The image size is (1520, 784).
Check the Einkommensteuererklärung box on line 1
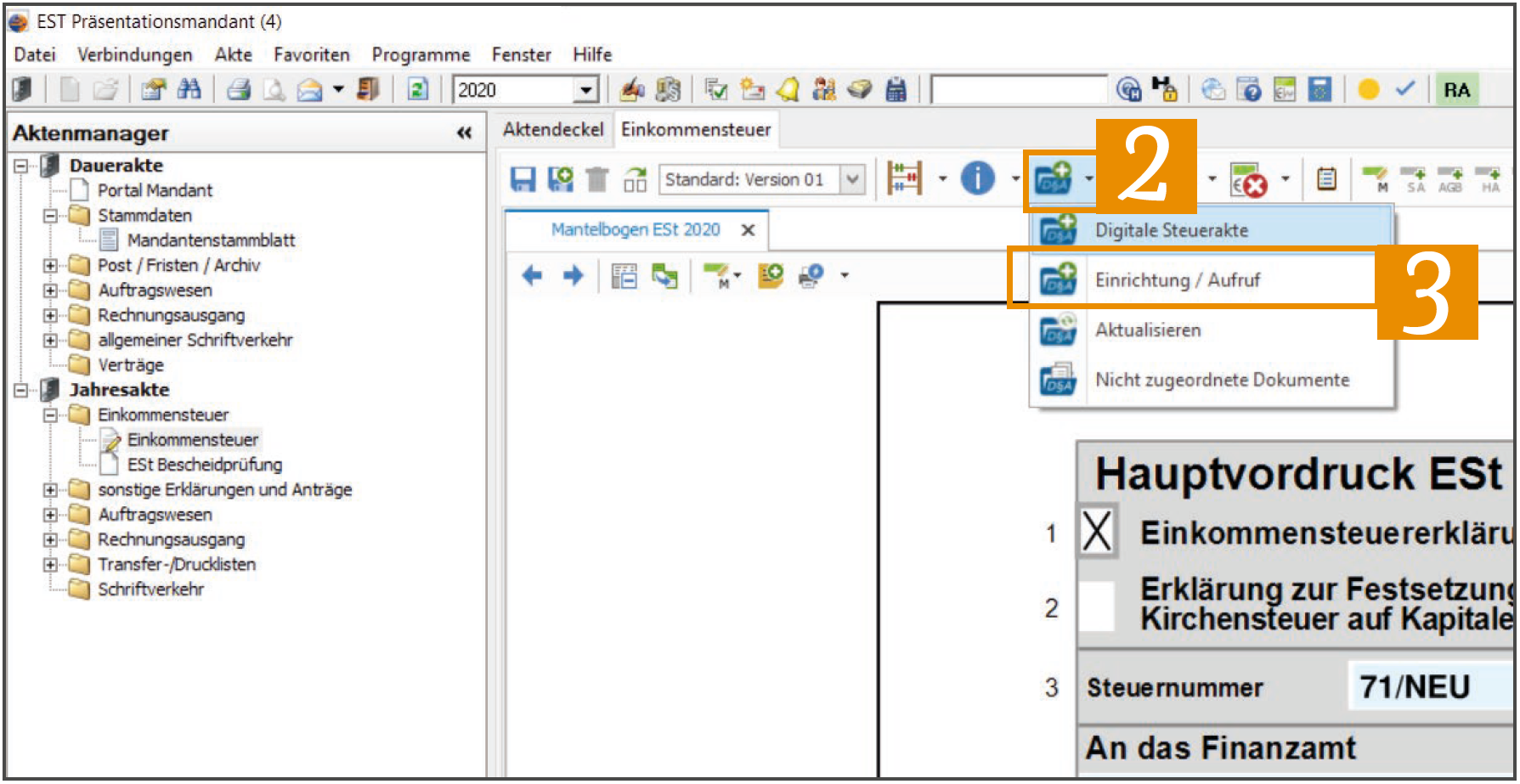click(x=1097, y=533)
